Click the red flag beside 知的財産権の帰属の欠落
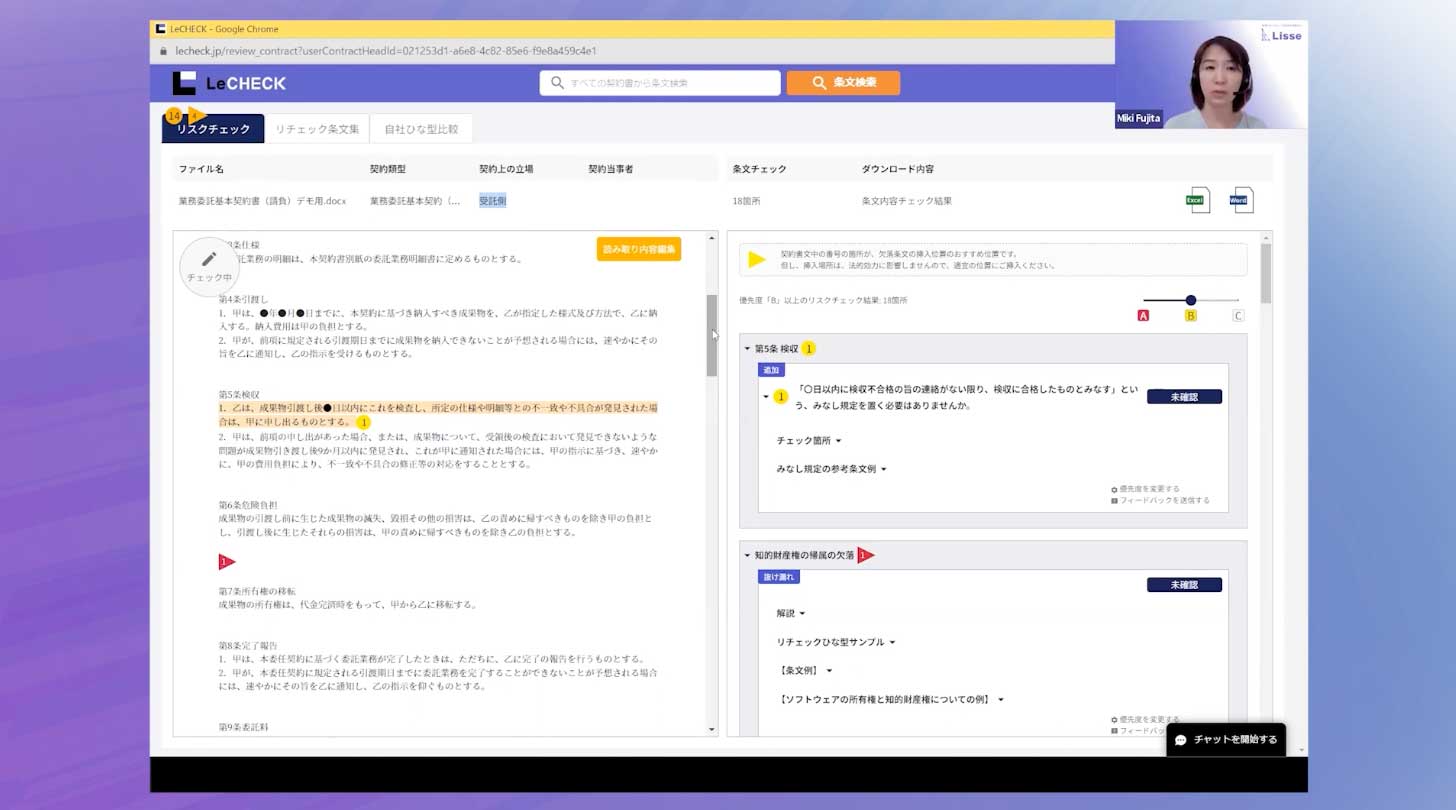Screen dimensions: 1456x810 [x=866, y=555]
